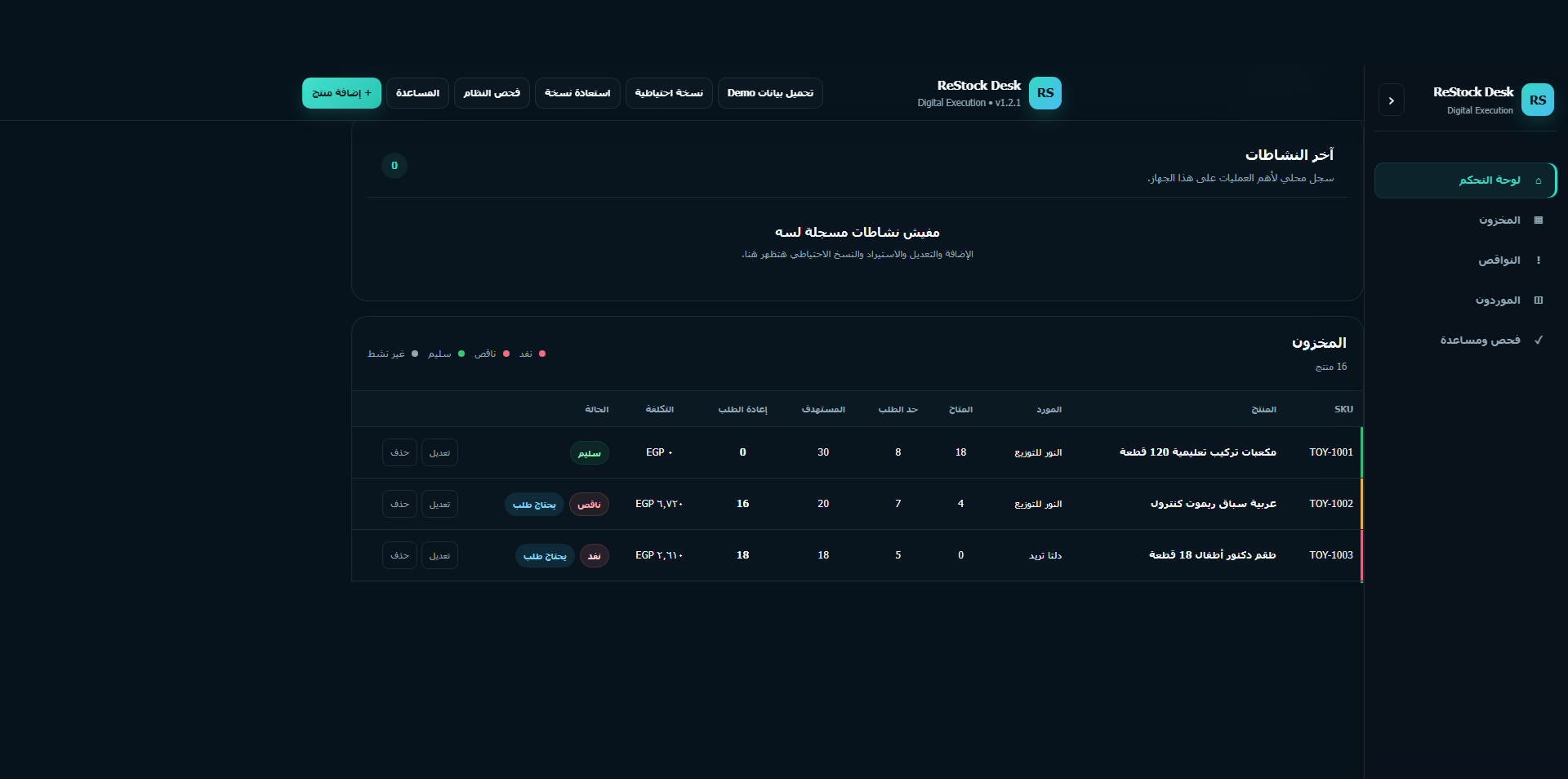
Task: Click the activity count badge showing 0
Action: click(x=394, y=166)
